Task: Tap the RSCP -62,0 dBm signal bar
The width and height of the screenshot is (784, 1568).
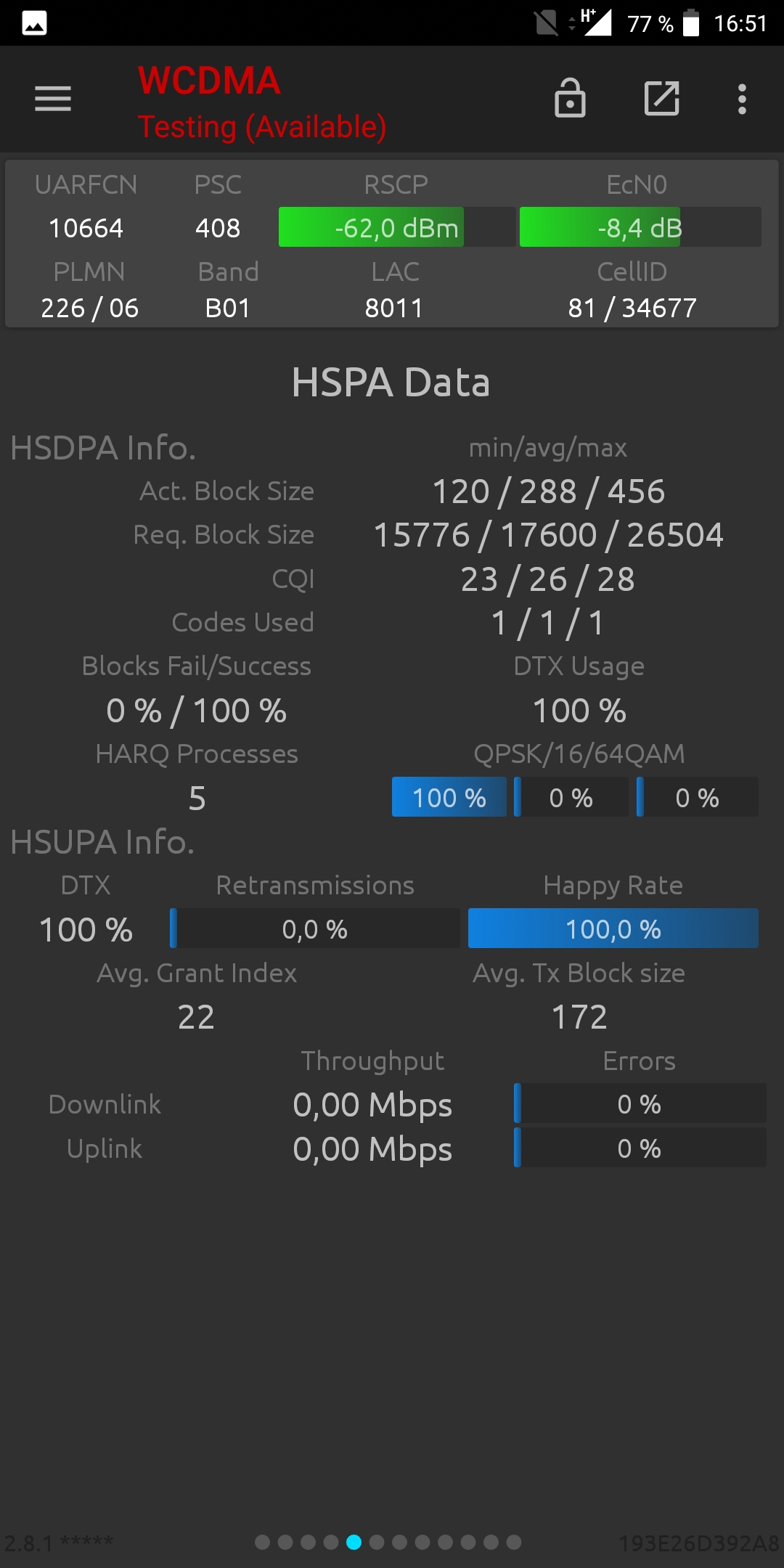Action: click(396, 227)
